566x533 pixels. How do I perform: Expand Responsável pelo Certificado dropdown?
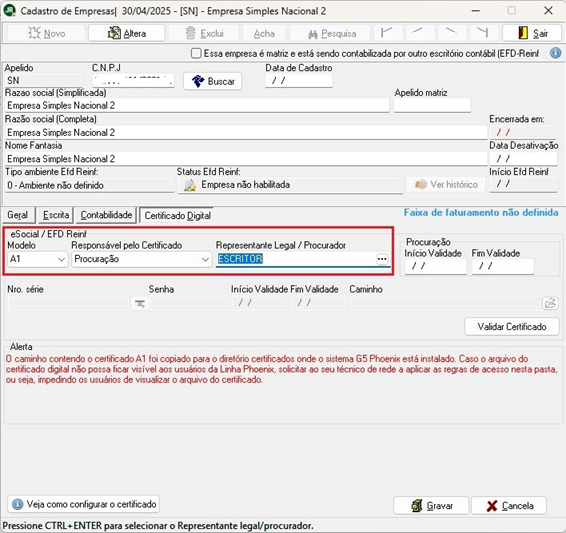click(x=142, y=259)
